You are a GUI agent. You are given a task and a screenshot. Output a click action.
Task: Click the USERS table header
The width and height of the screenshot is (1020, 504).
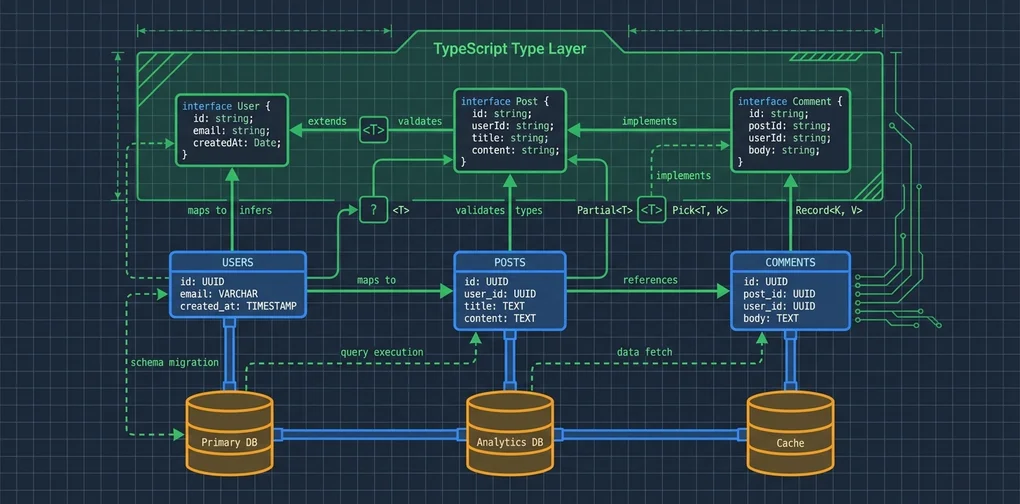(x=237, y=262)
